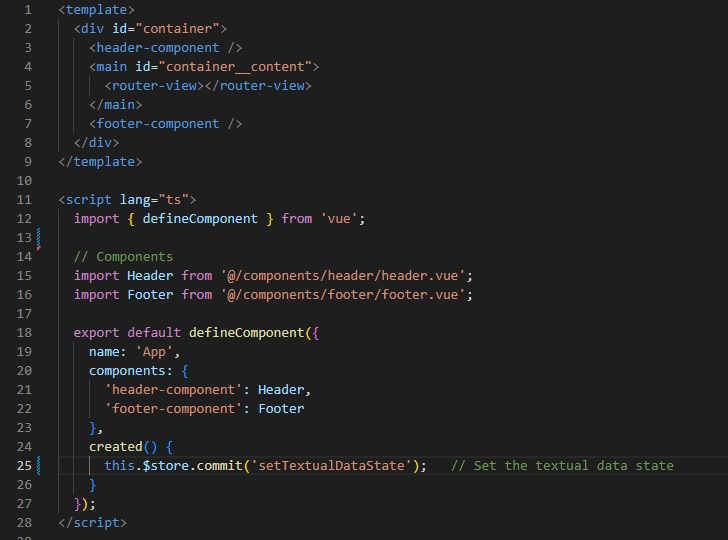Click the closing </script> tag

click(92, 522)
